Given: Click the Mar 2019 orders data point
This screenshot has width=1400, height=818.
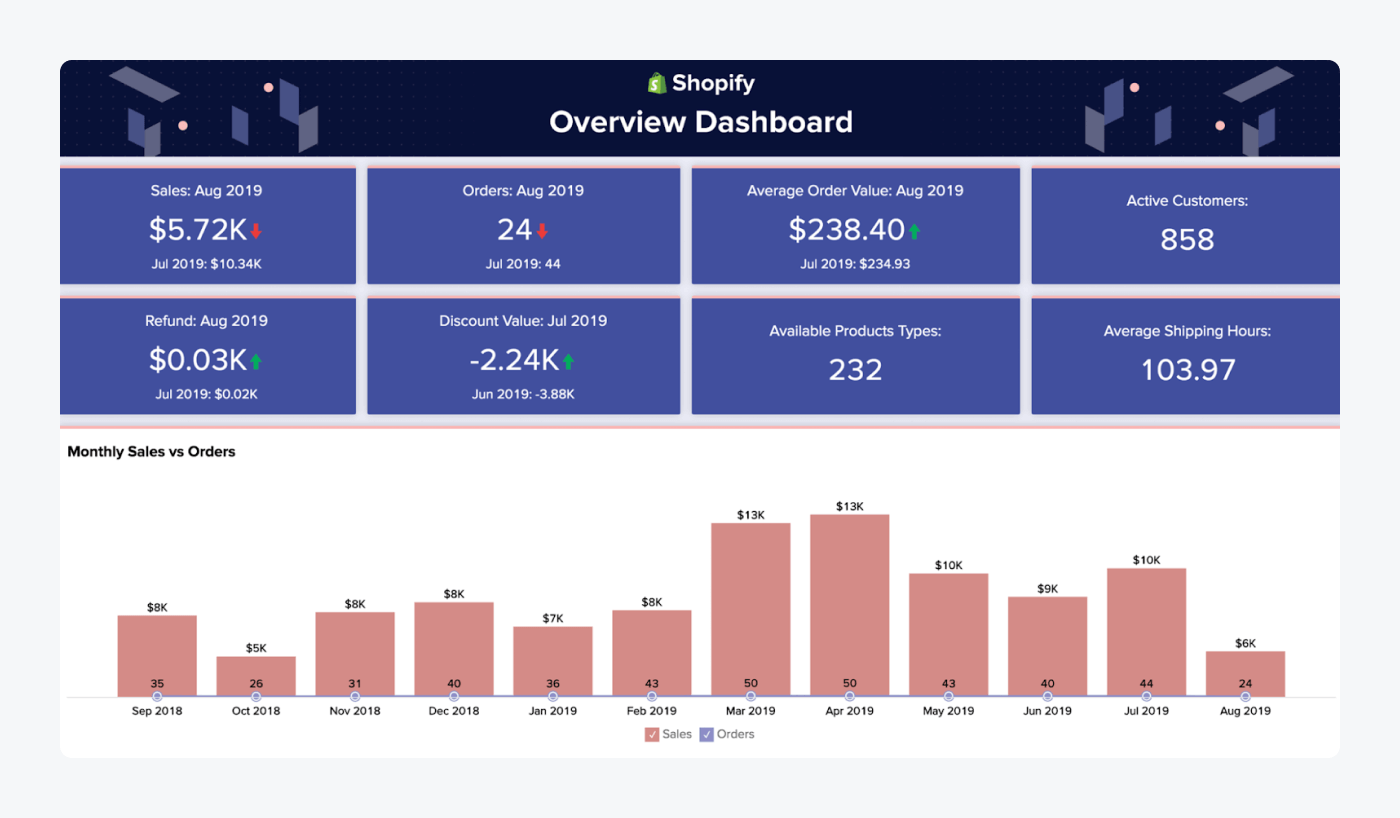Looking at the screenshot, I should [751, 696].
